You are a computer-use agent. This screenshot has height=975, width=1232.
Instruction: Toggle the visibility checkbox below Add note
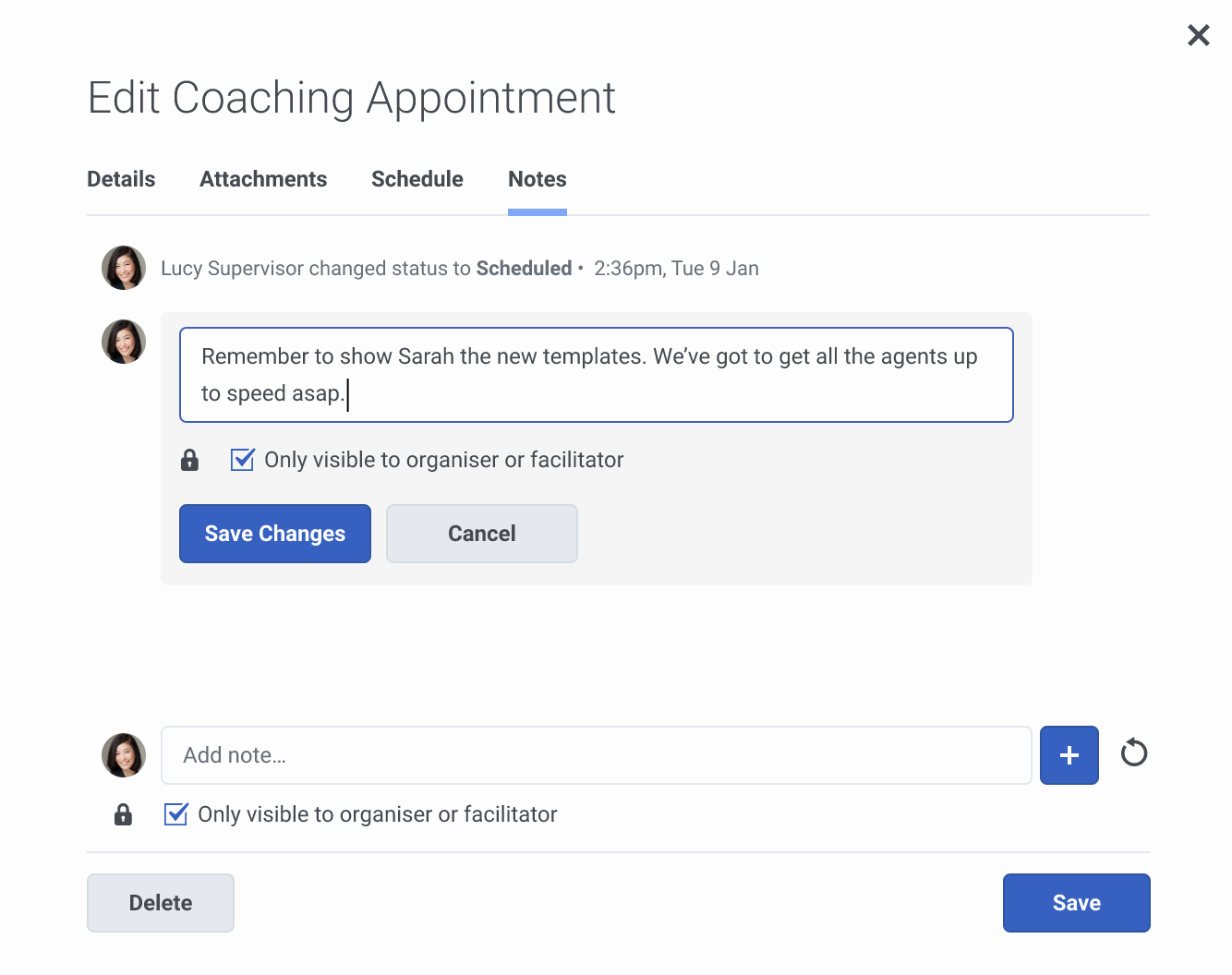point(176,814)
